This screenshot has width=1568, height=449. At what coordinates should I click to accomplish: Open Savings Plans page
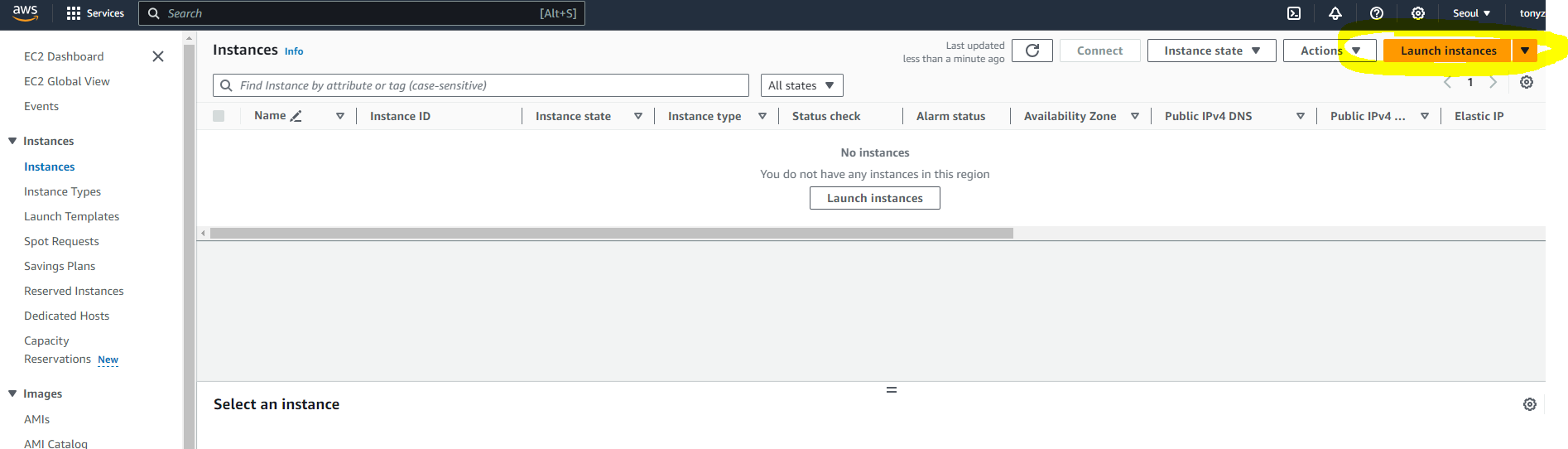60,266
